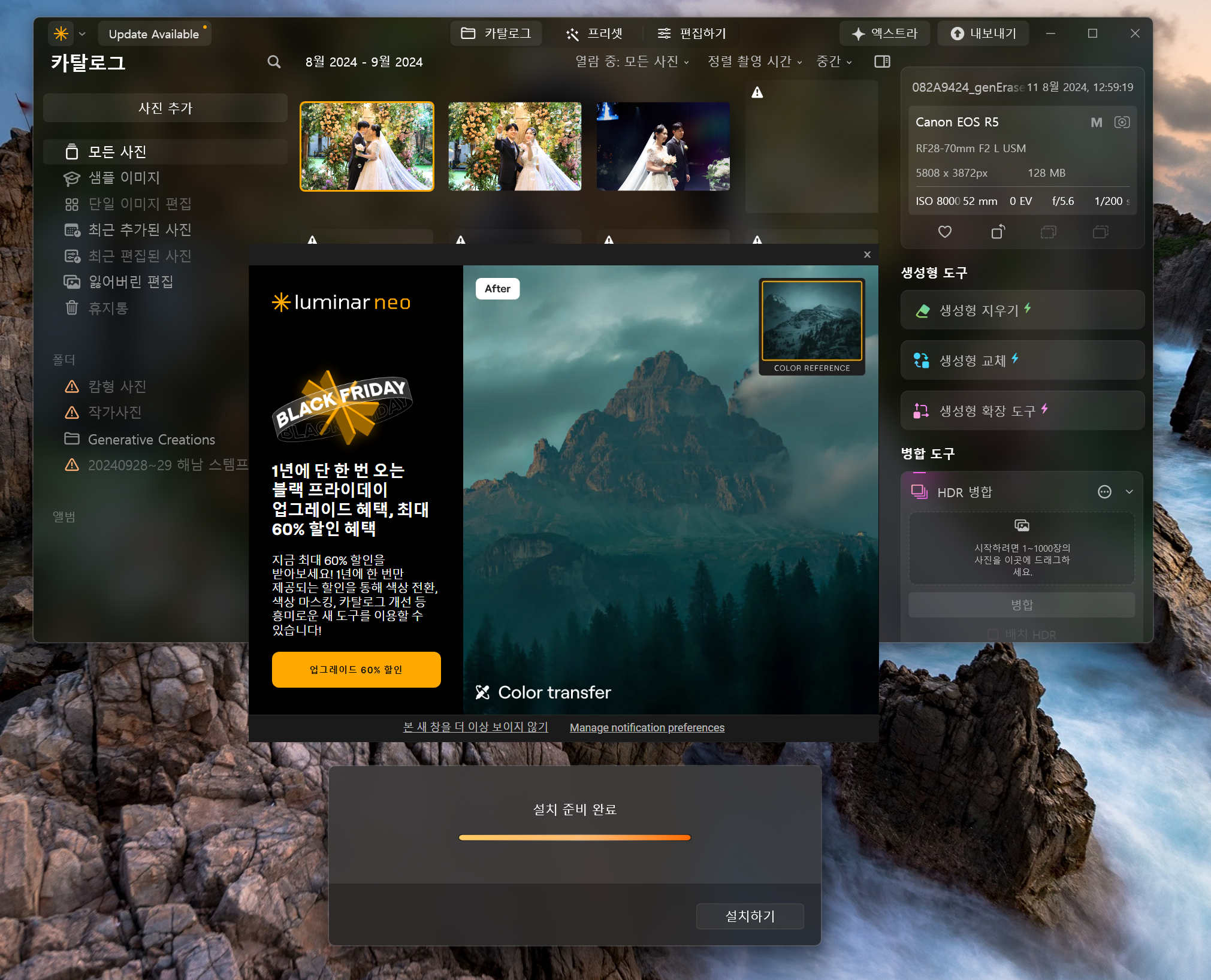Toggle the right side panel layout icon

pyautogui.click(x=882, y=62)
